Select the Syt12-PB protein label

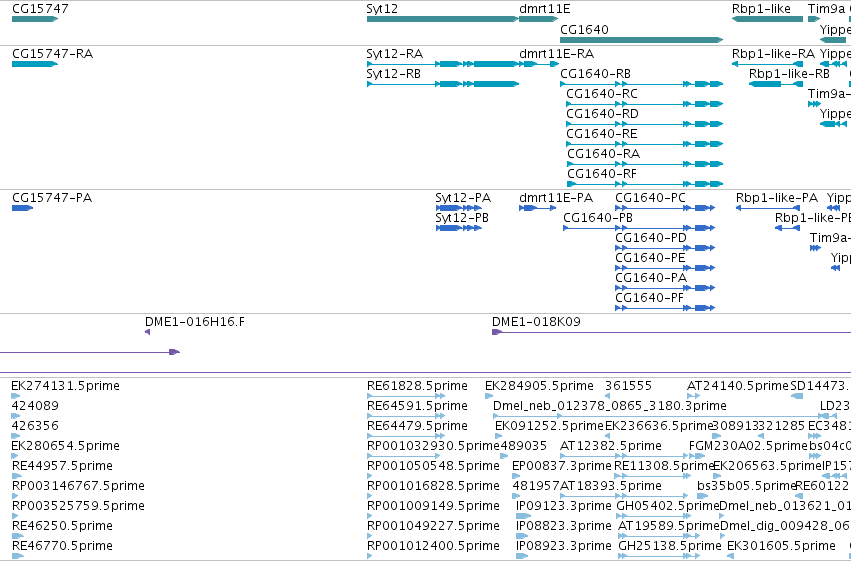(x=462, y=219)
